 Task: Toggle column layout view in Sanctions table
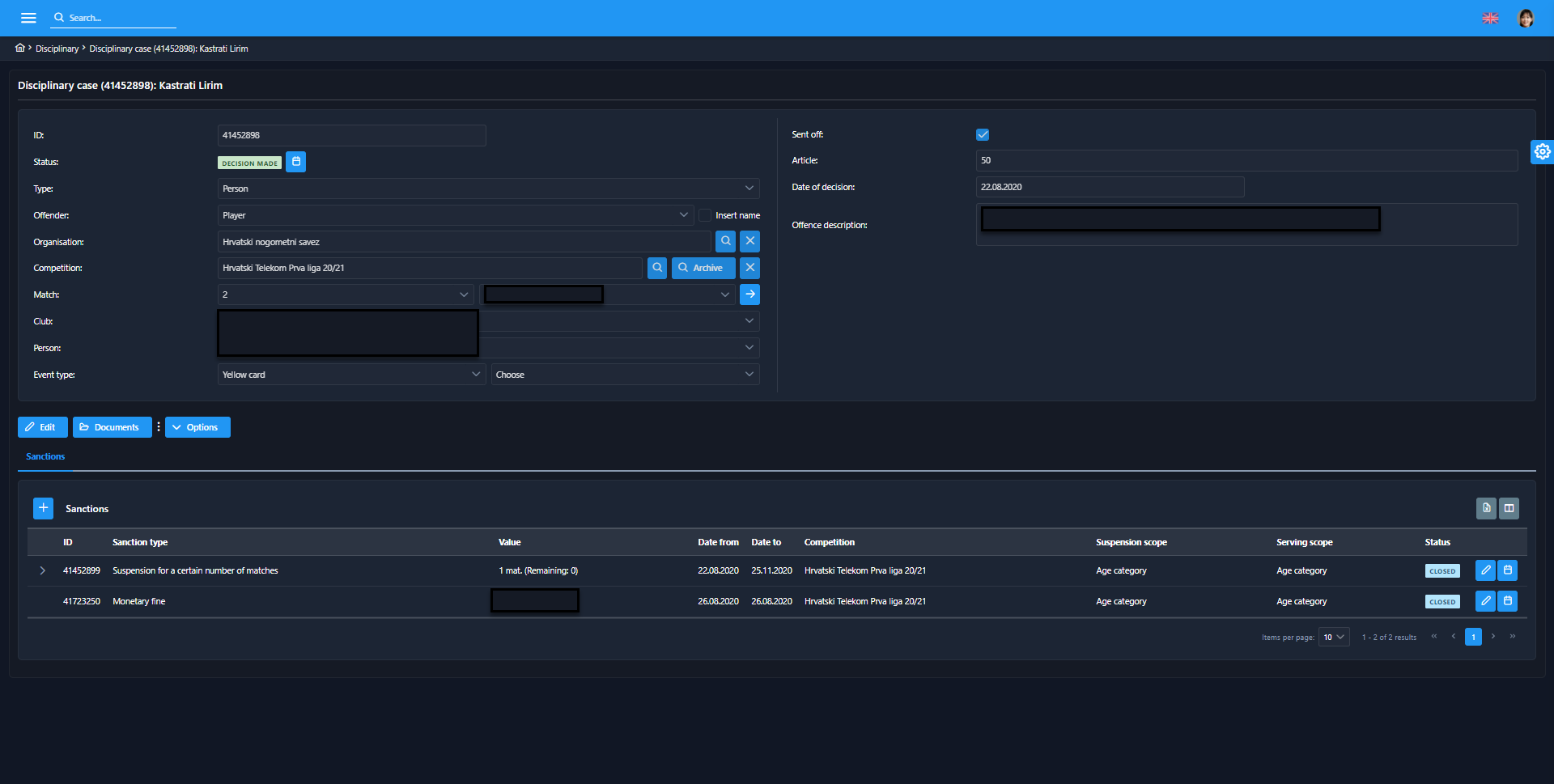pyautogui.click(x=1509, y=508)
